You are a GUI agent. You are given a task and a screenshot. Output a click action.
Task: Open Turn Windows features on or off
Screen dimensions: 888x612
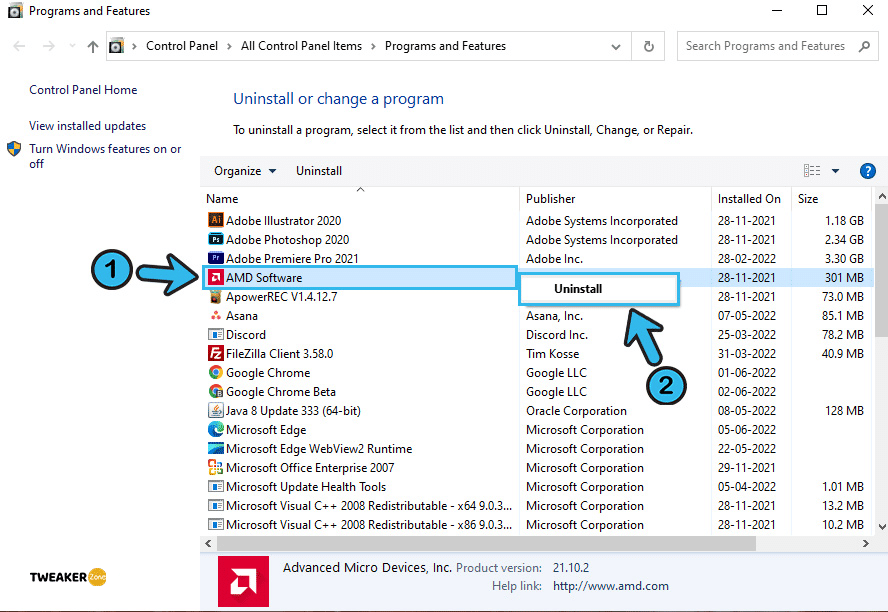[105, 156]
